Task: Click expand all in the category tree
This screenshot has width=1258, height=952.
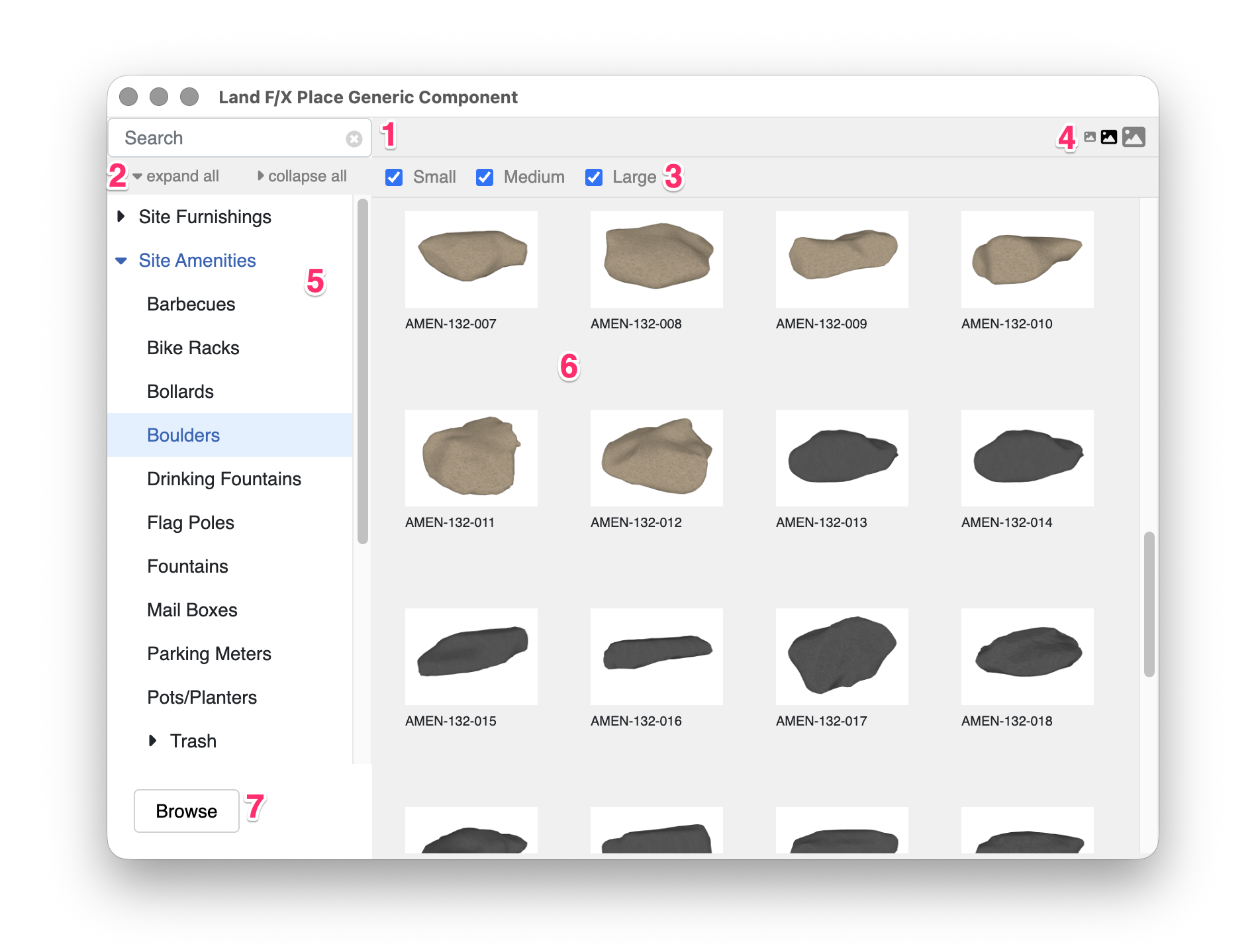Action: (176, 176)
